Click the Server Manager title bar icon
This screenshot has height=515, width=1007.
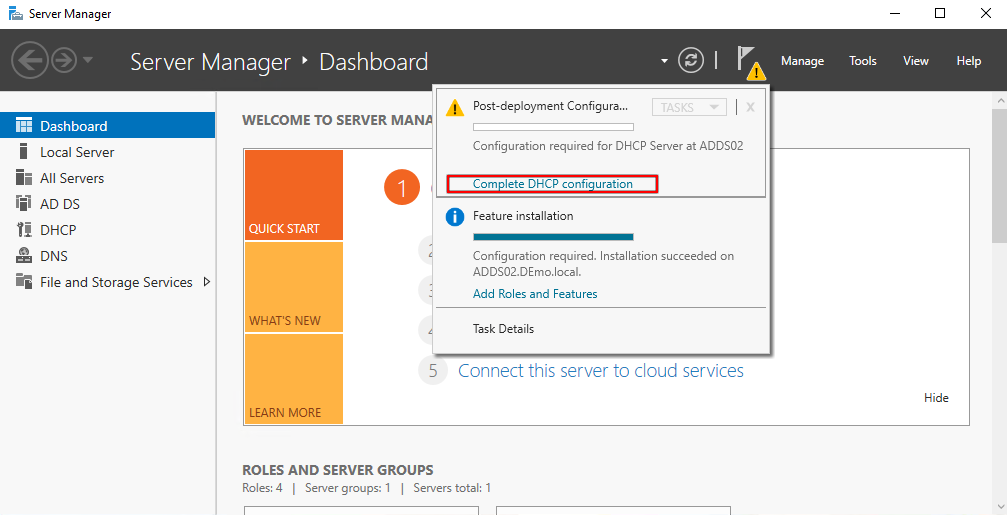pos(15,13)
